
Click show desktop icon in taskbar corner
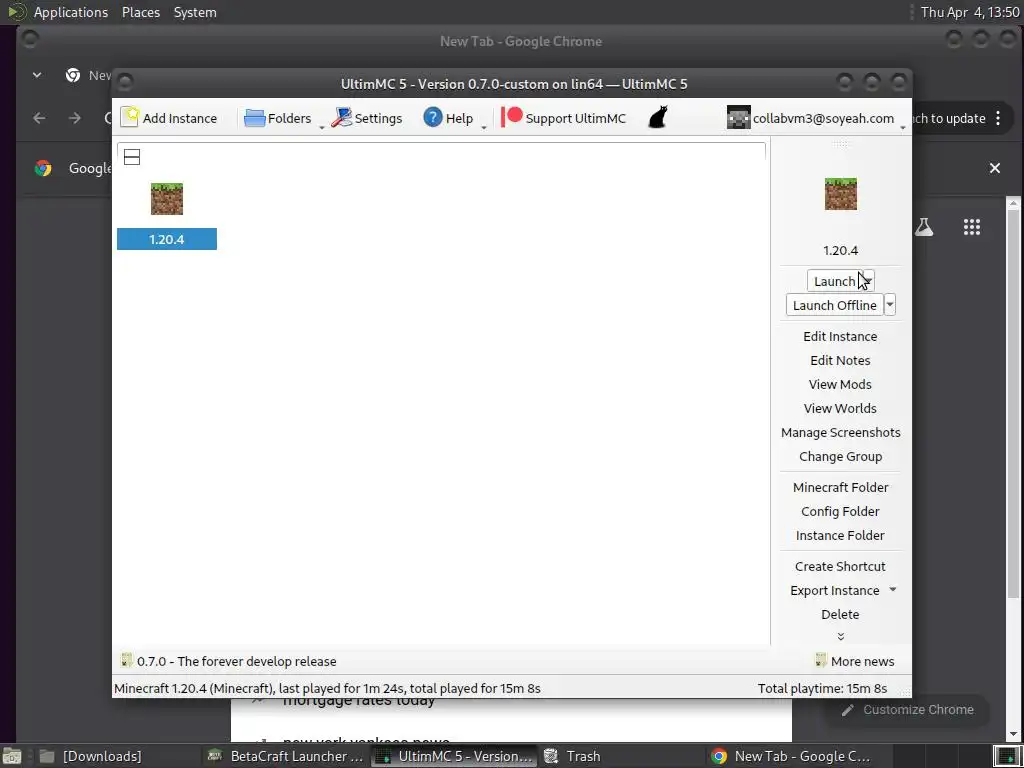(x=12, y=756)
